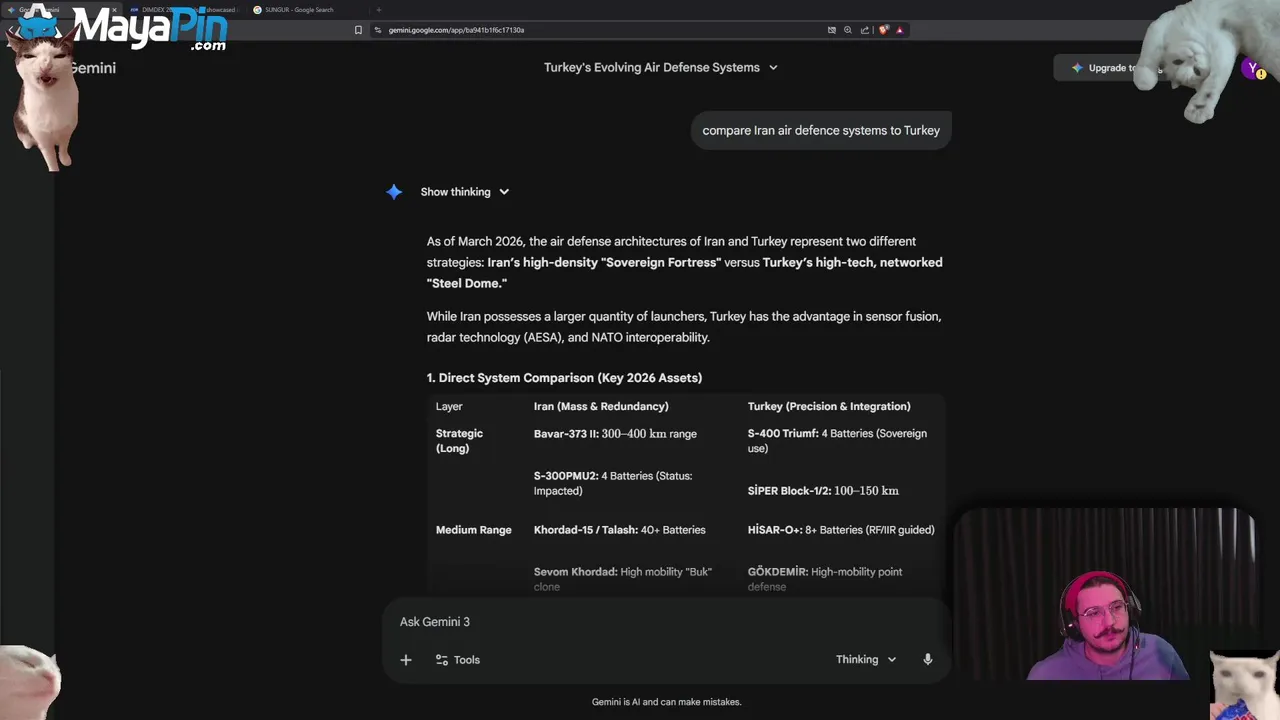Click the Gemini sparkle icon beside Show thinking
The height and width of the screenshot is (720, 1280).
click(x=394, y=192)
